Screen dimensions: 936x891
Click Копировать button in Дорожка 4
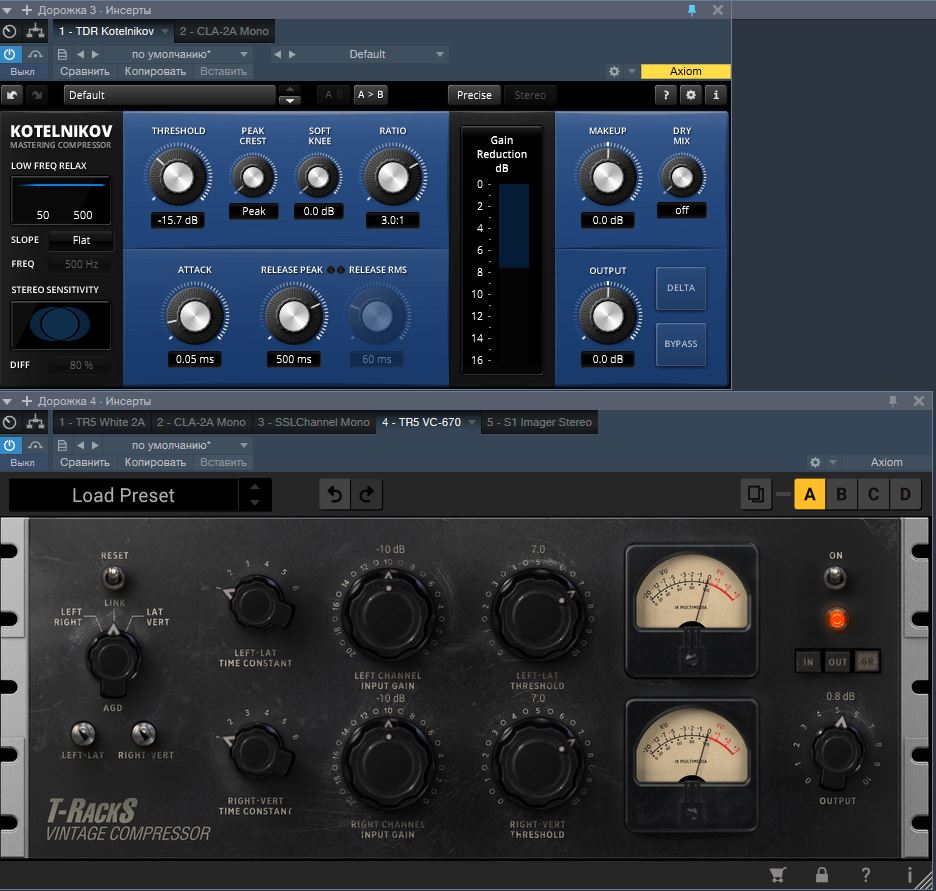155,462
